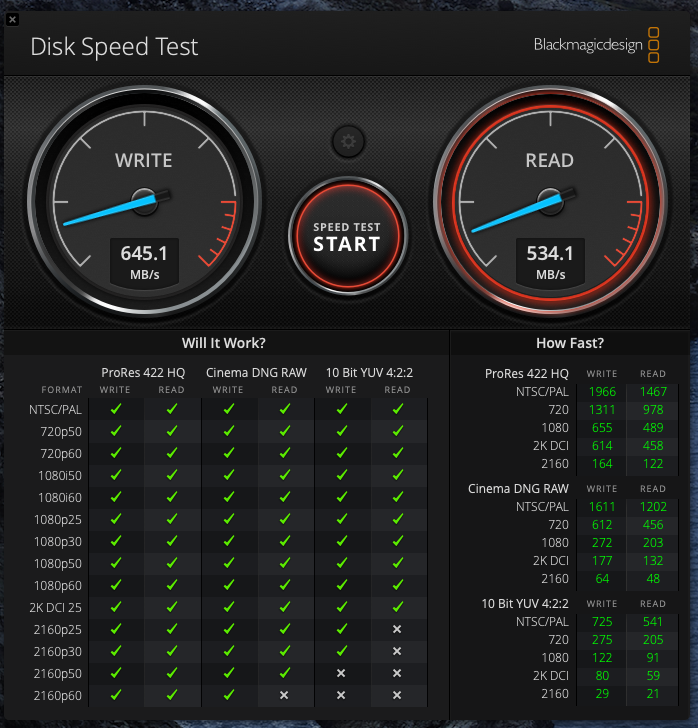Click 2160p50 10 Bit YUV write X mark
Screen dimensions: 698x728
point(341,673)
